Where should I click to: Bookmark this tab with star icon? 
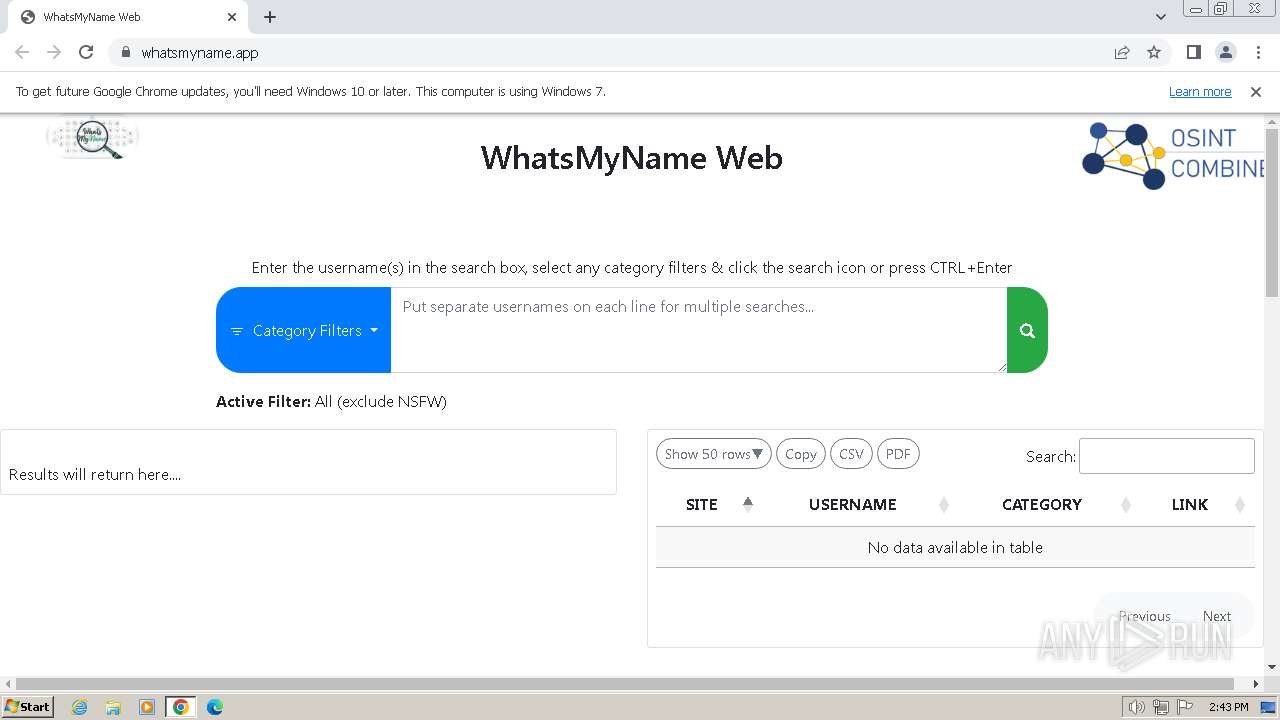pyautogui.click(x=1154, y=52)
